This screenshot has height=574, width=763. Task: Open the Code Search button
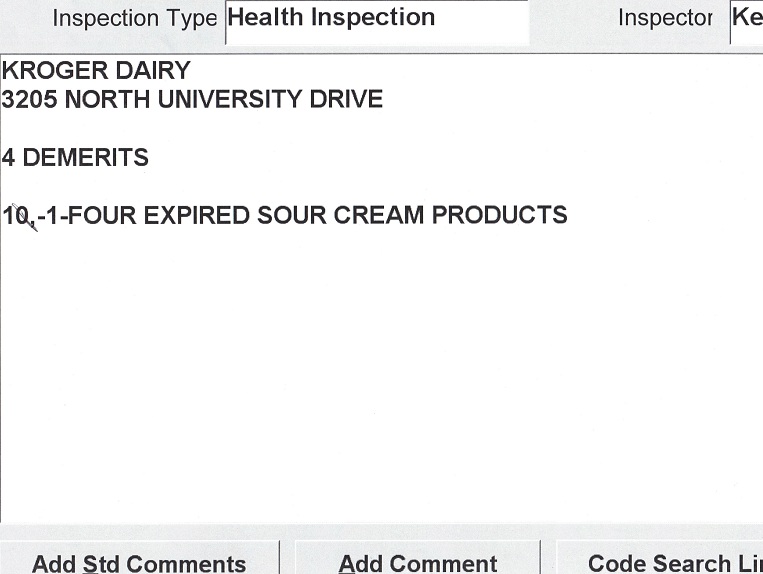coord(660,561)
